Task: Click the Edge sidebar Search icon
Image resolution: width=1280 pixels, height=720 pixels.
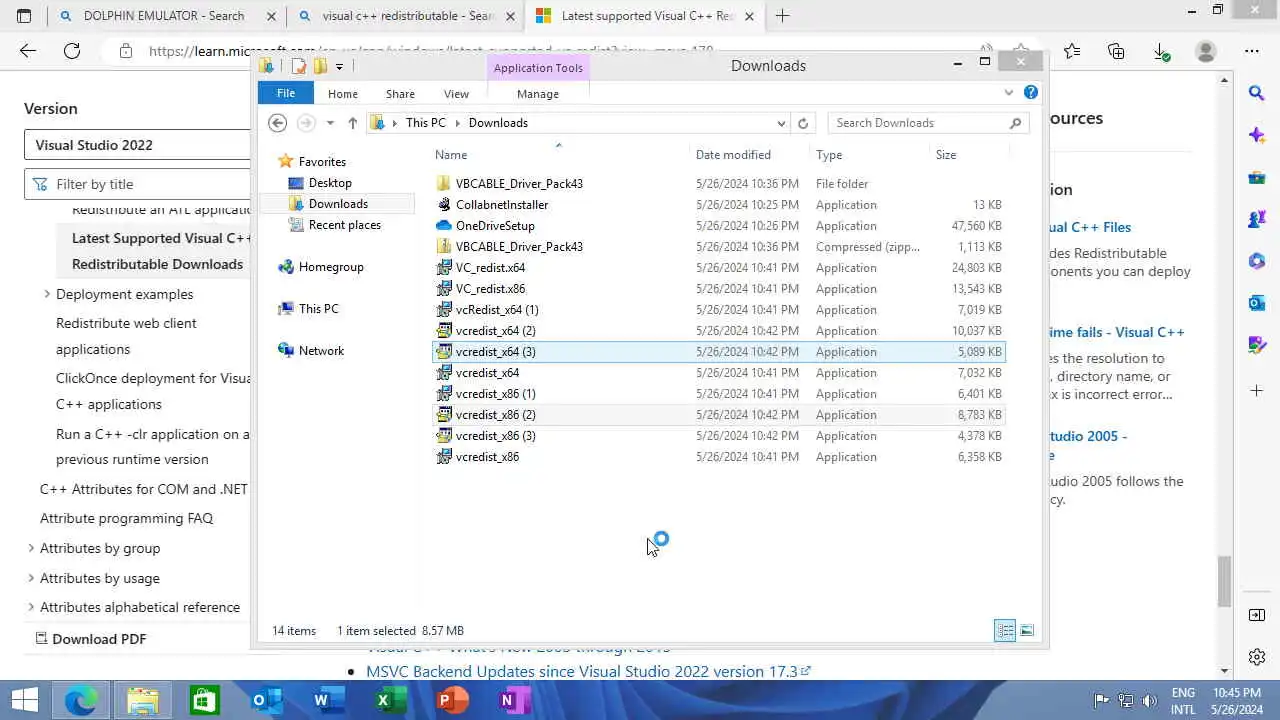Action: (x=1257, y=93)
